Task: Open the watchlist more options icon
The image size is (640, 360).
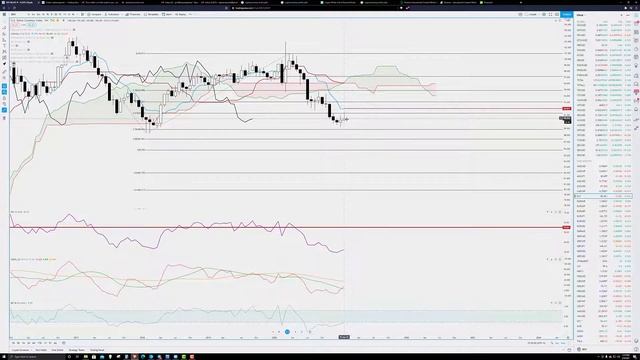Action: tap(628, 15)
